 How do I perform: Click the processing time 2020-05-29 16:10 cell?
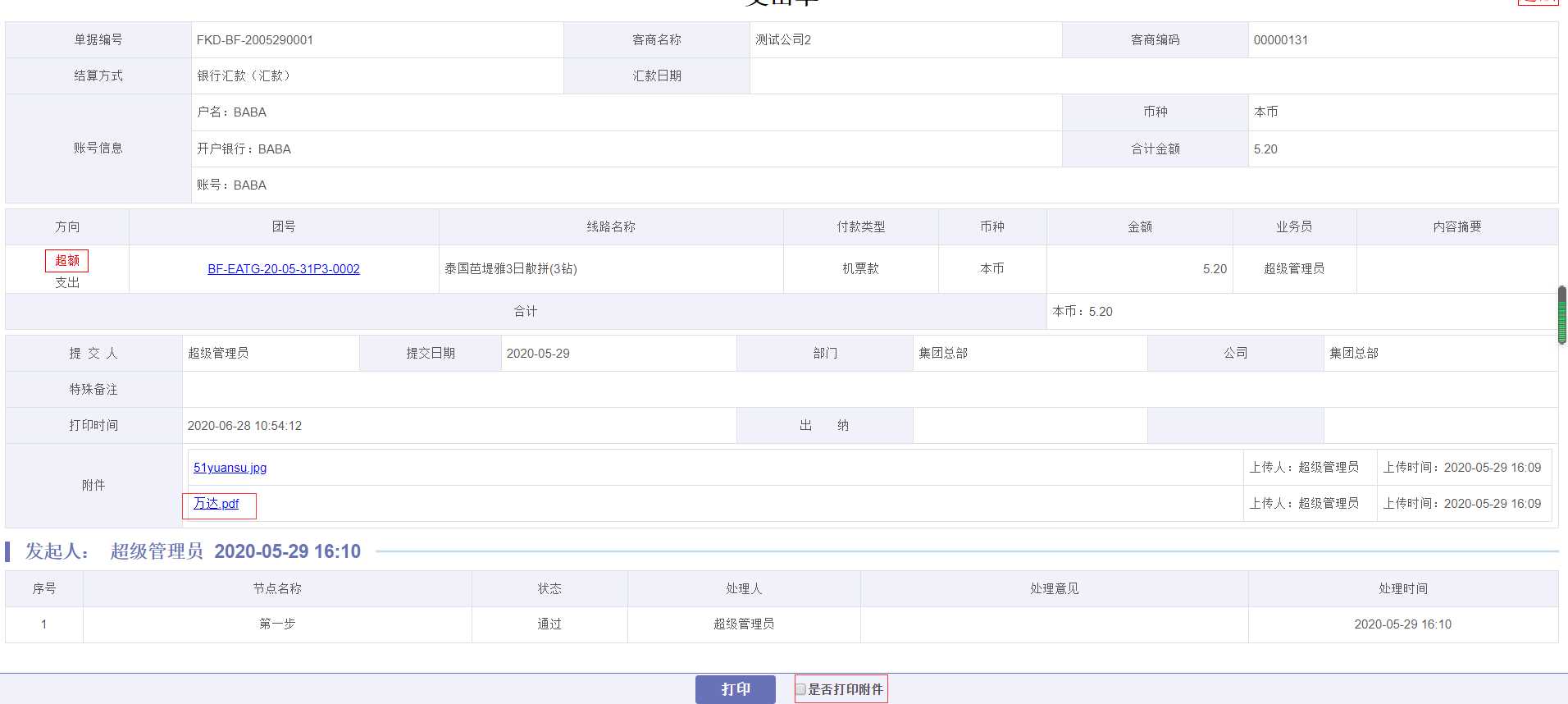[x=1403, y=624]
